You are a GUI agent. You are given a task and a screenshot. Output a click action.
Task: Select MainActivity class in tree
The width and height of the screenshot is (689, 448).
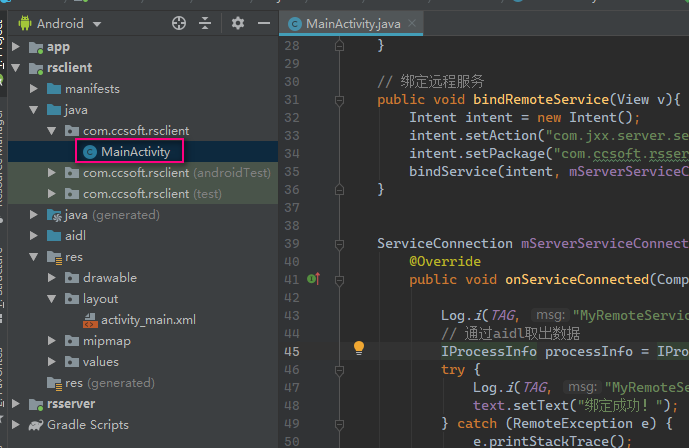135,152
